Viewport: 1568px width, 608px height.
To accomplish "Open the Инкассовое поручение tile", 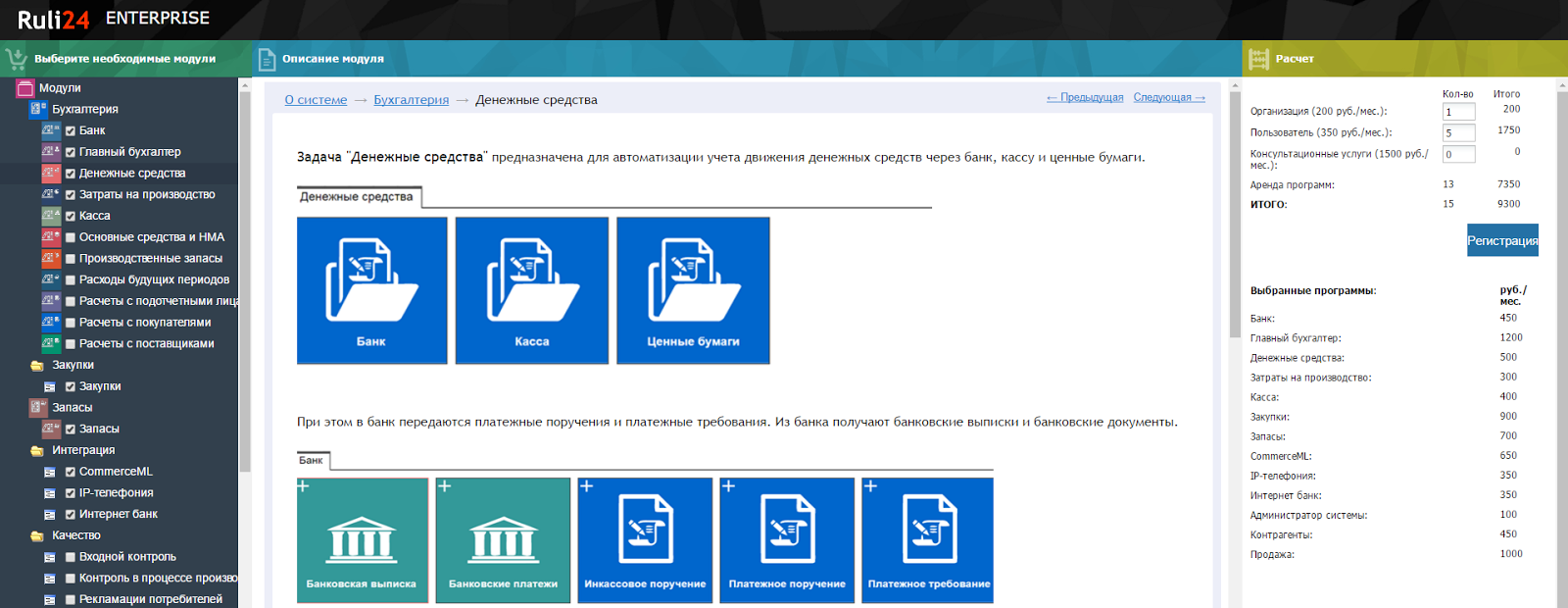I will (x=645, y=540).
